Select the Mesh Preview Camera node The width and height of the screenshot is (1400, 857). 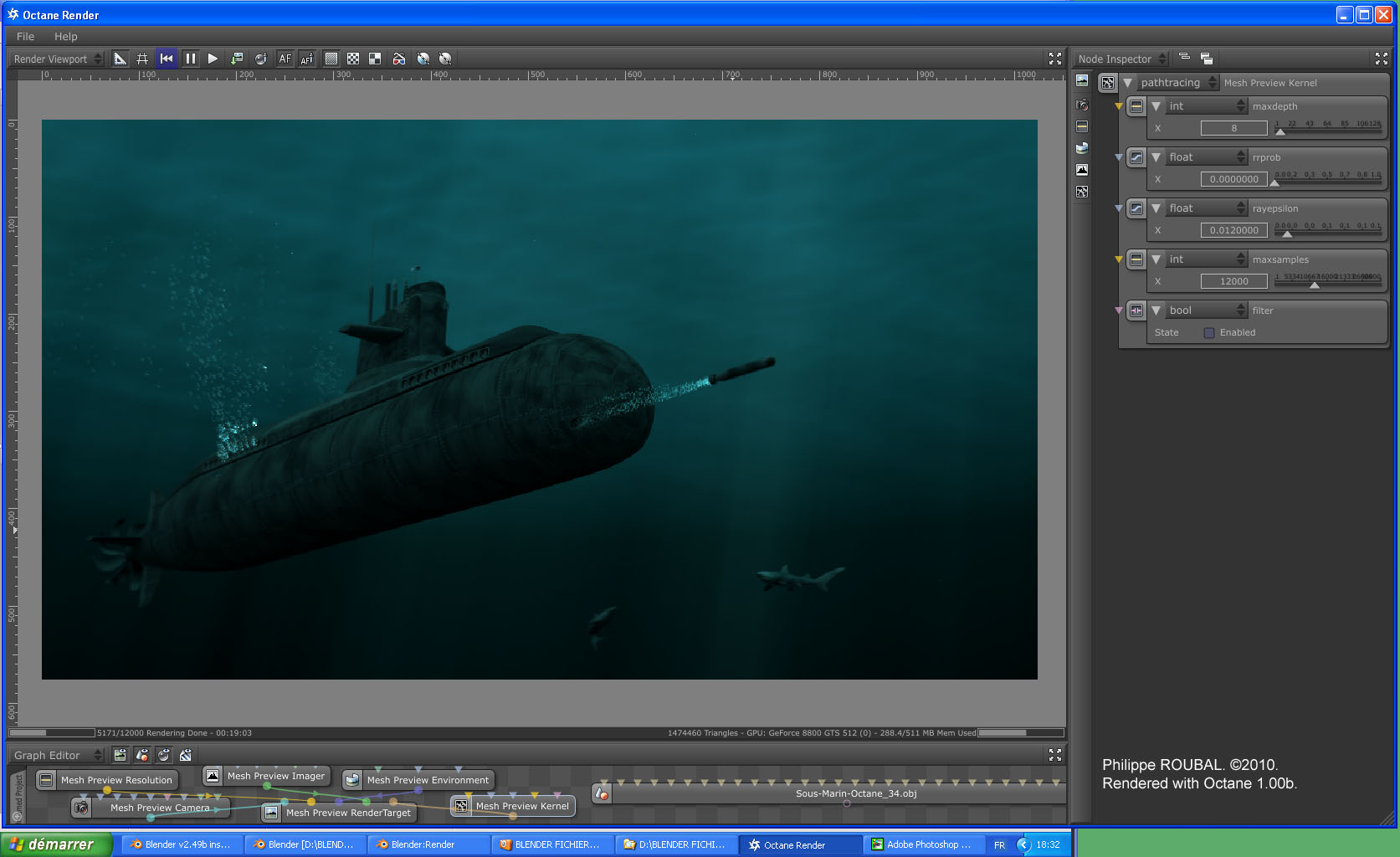pos(160,808)
